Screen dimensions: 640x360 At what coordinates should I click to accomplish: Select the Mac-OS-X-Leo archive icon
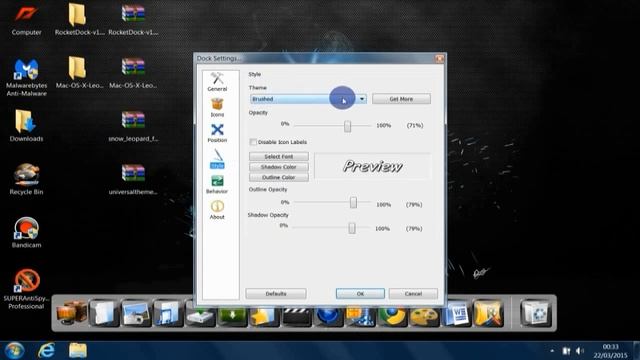tap(133, 73)
